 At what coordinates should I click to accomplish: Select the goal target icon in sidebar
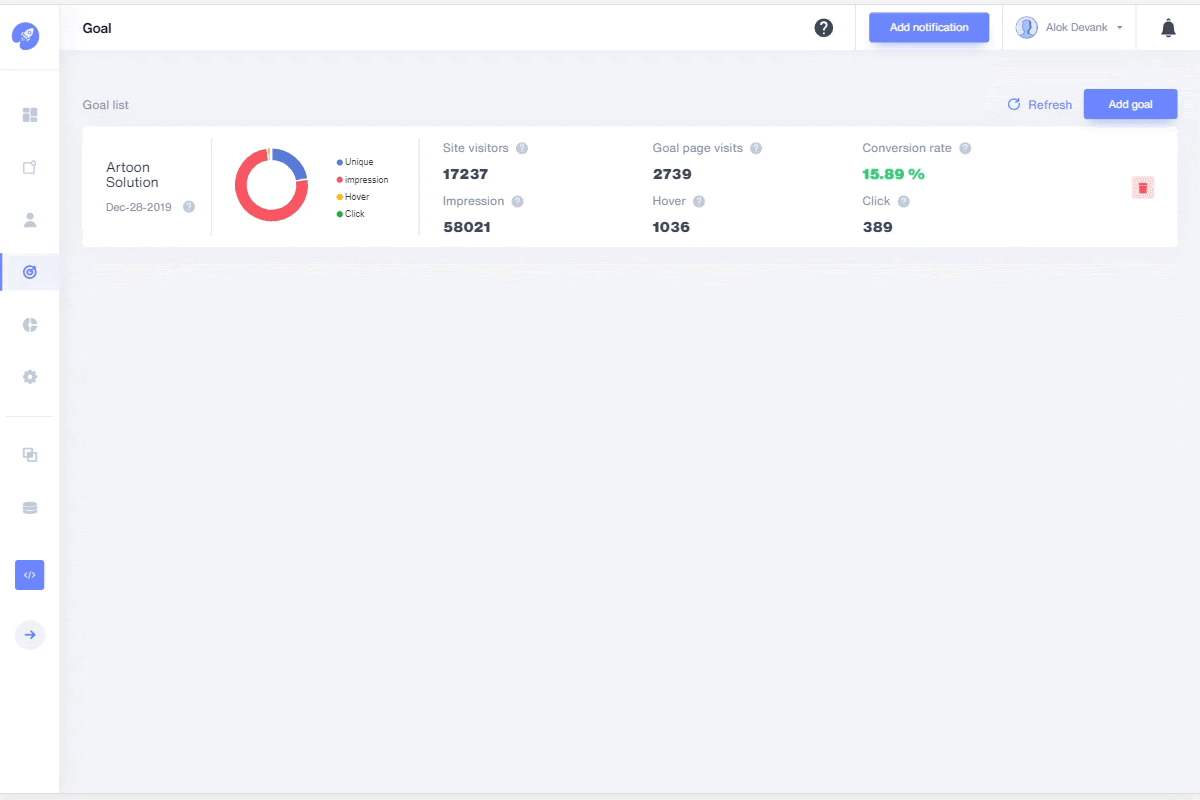pyautogui.click(x=30, y=272)
